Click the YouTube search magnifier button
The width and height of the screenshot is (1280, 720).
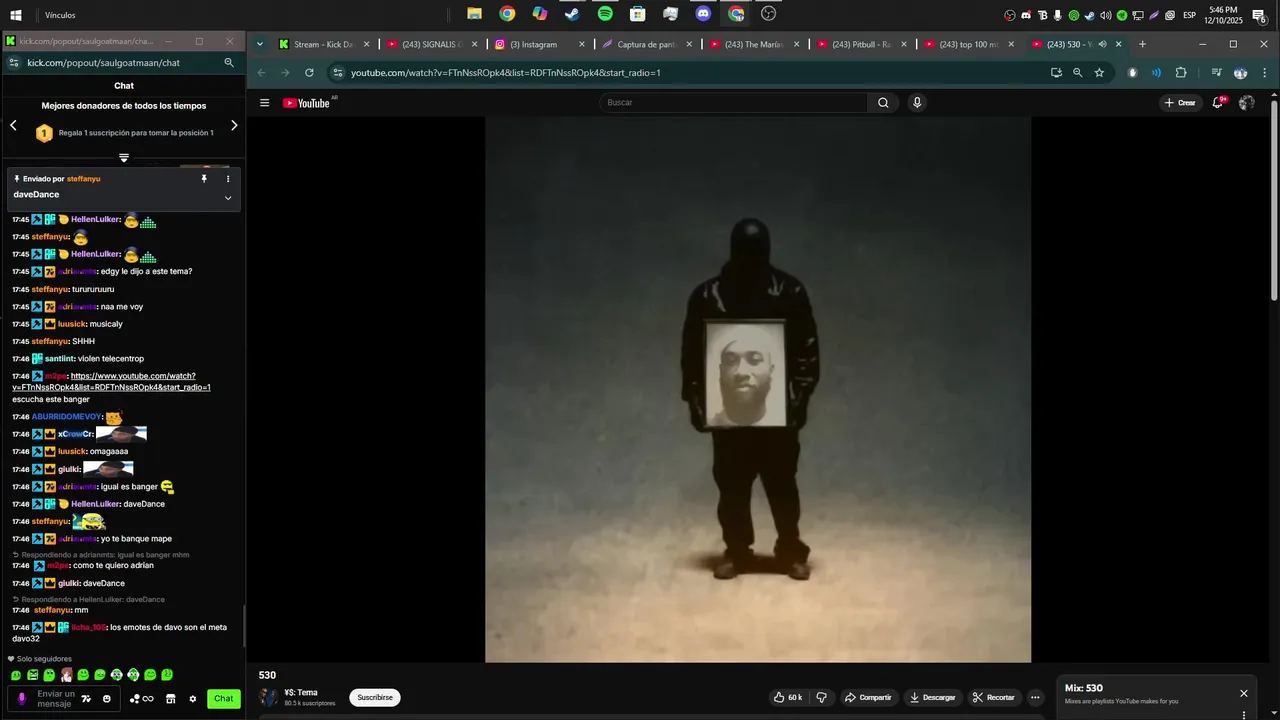883,103
